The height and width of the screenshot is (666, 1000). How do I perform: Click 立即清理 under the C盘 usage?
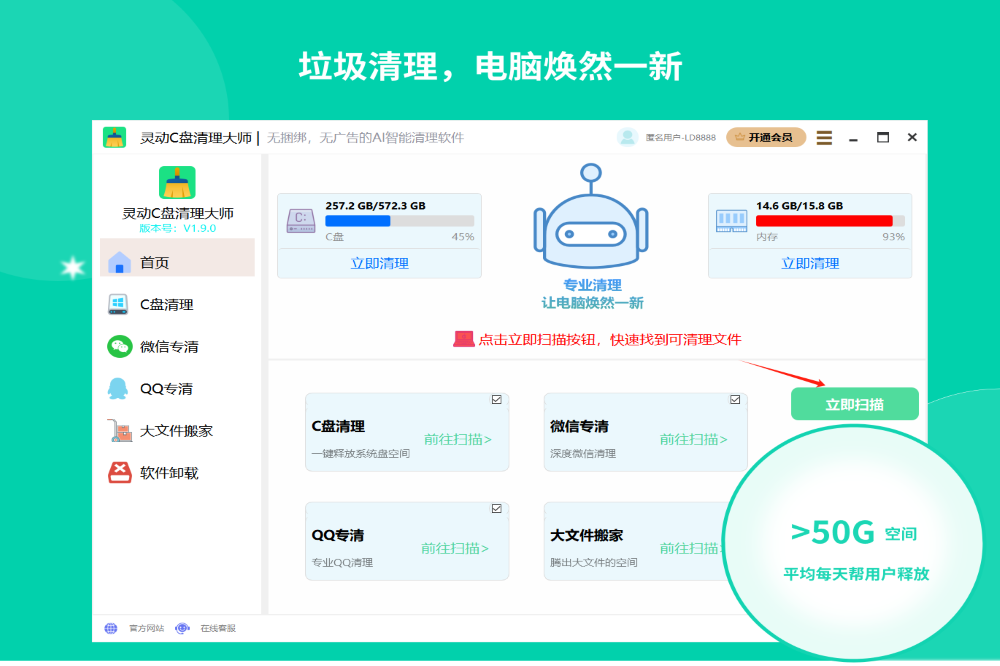tap(379, 264)
